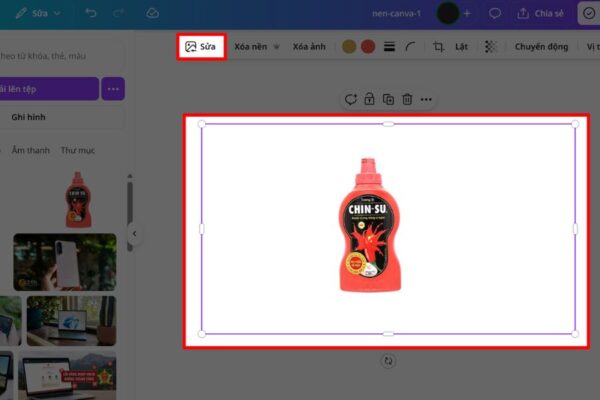
Task: Open the border style lines icon
Action: point(389,47)
